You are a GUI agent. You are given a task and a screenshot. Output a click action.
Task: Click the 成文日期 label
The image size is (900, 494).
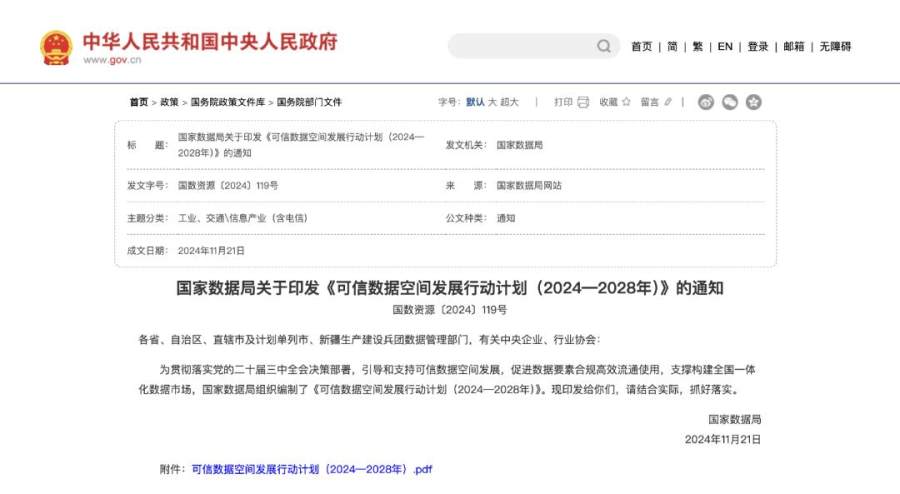coord(148,251)
